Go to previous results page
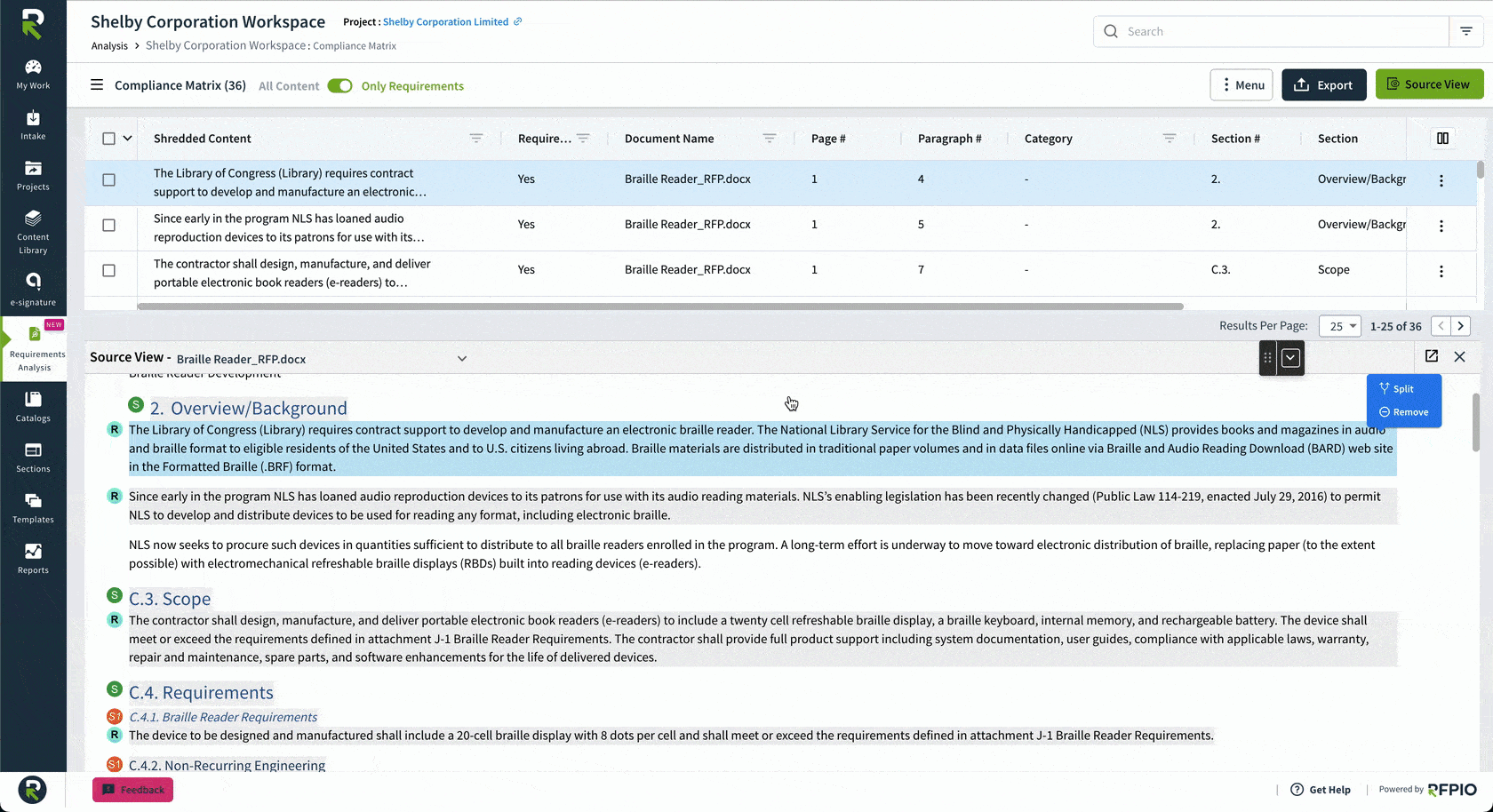The width and height of the screenshot is (1493, 812). (x=1441, y=326)
